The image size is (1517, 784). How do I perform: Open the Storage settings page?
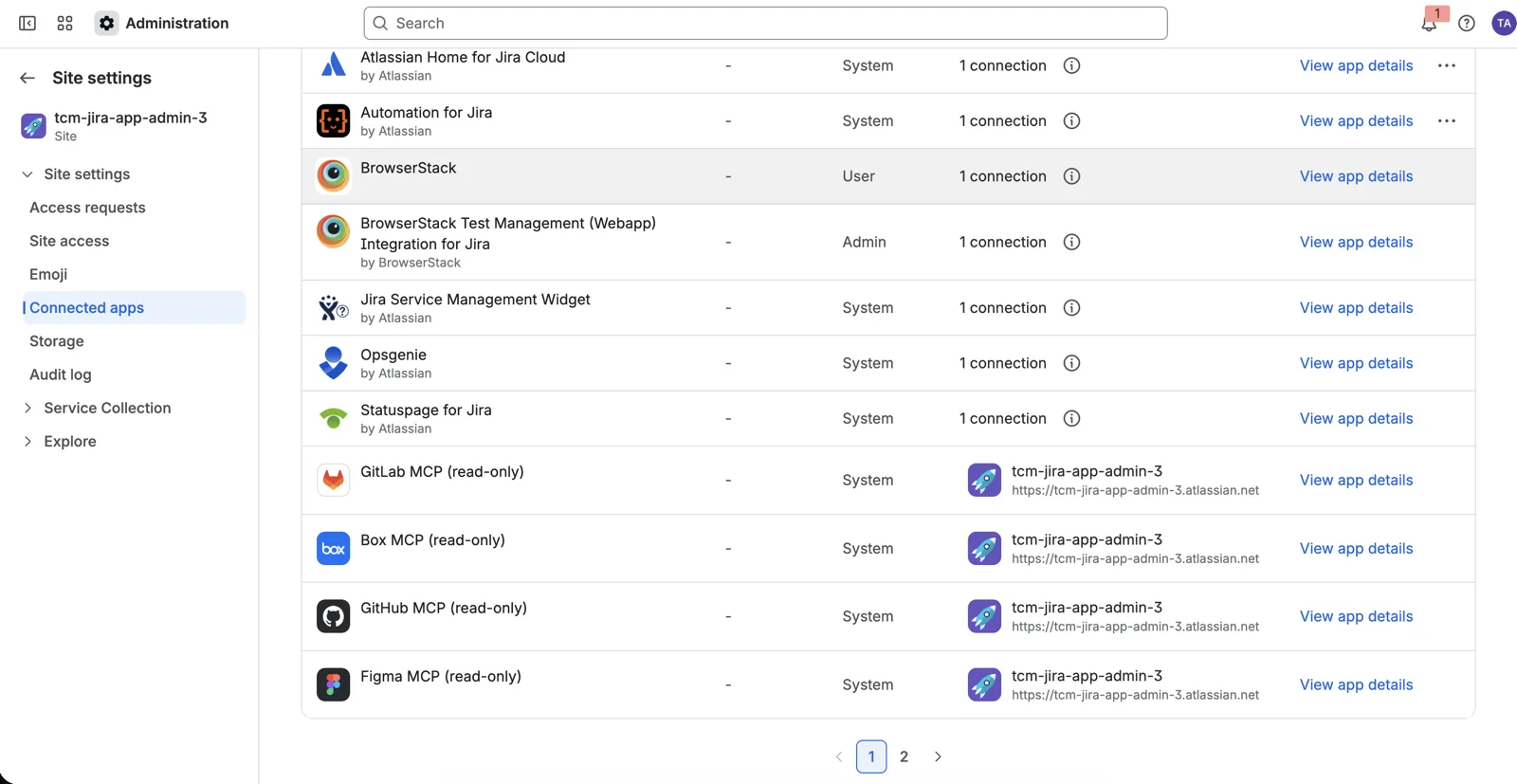57,341
